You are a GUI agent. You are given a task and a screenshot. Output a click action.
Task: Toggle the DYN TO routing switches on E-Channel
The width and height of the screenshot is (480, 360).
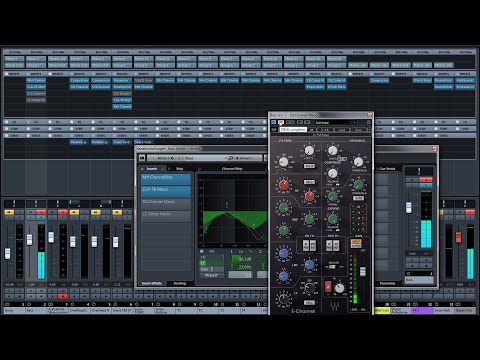click(x=333, y=246)
